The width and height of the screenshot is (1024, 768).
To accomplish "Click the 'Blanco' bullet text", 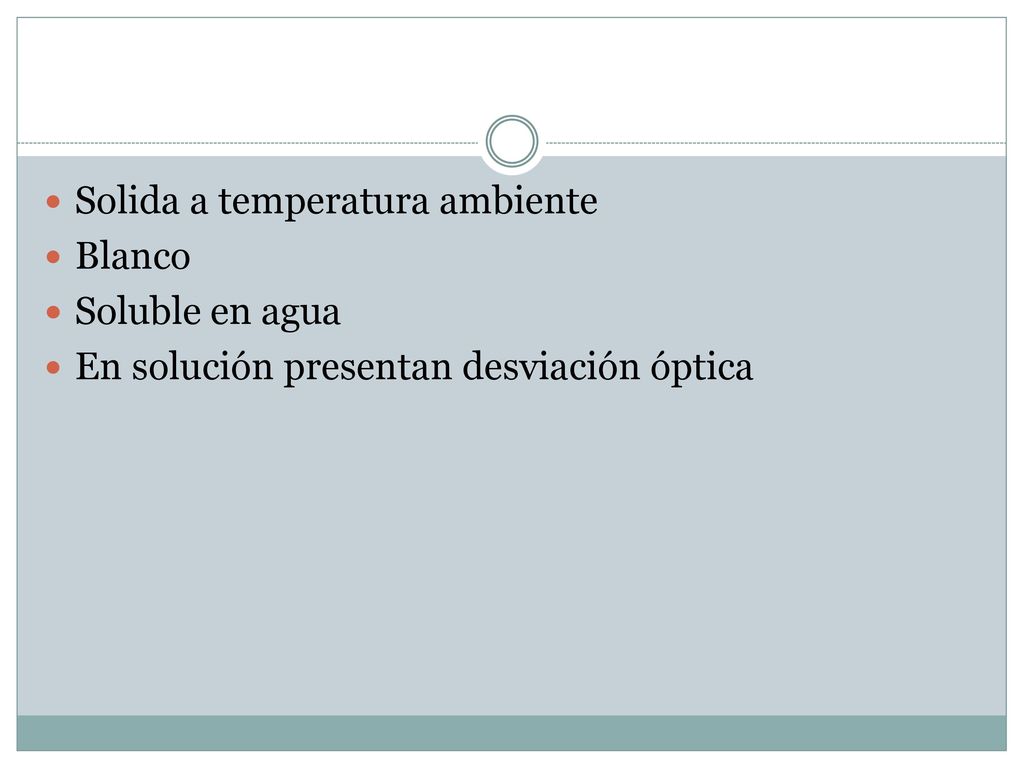I will 133,256.
